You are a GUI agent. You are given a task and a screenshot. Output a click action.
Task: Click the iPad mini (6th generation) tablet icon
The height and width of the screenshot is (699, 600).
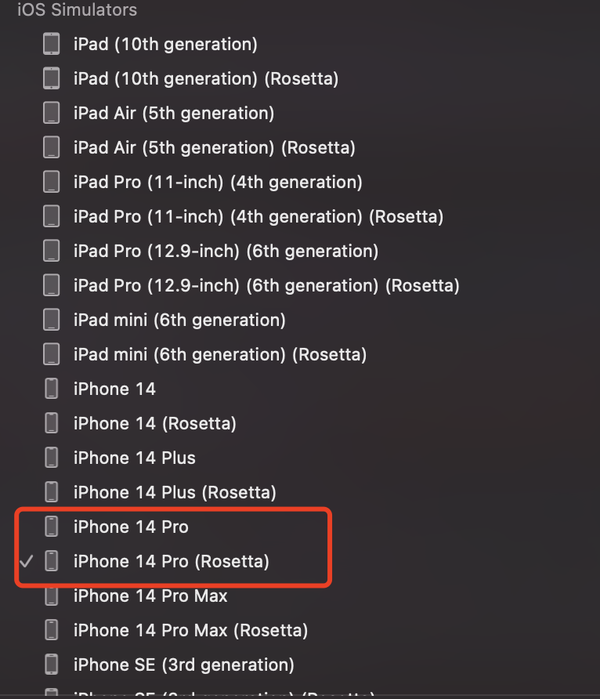[x=51, y=320]
